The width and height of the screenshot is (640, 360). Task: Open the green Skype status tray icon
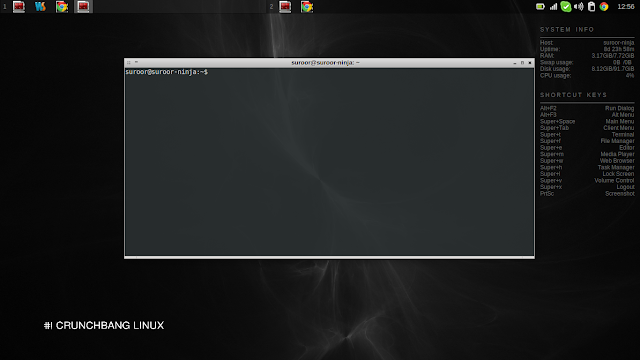566,7
